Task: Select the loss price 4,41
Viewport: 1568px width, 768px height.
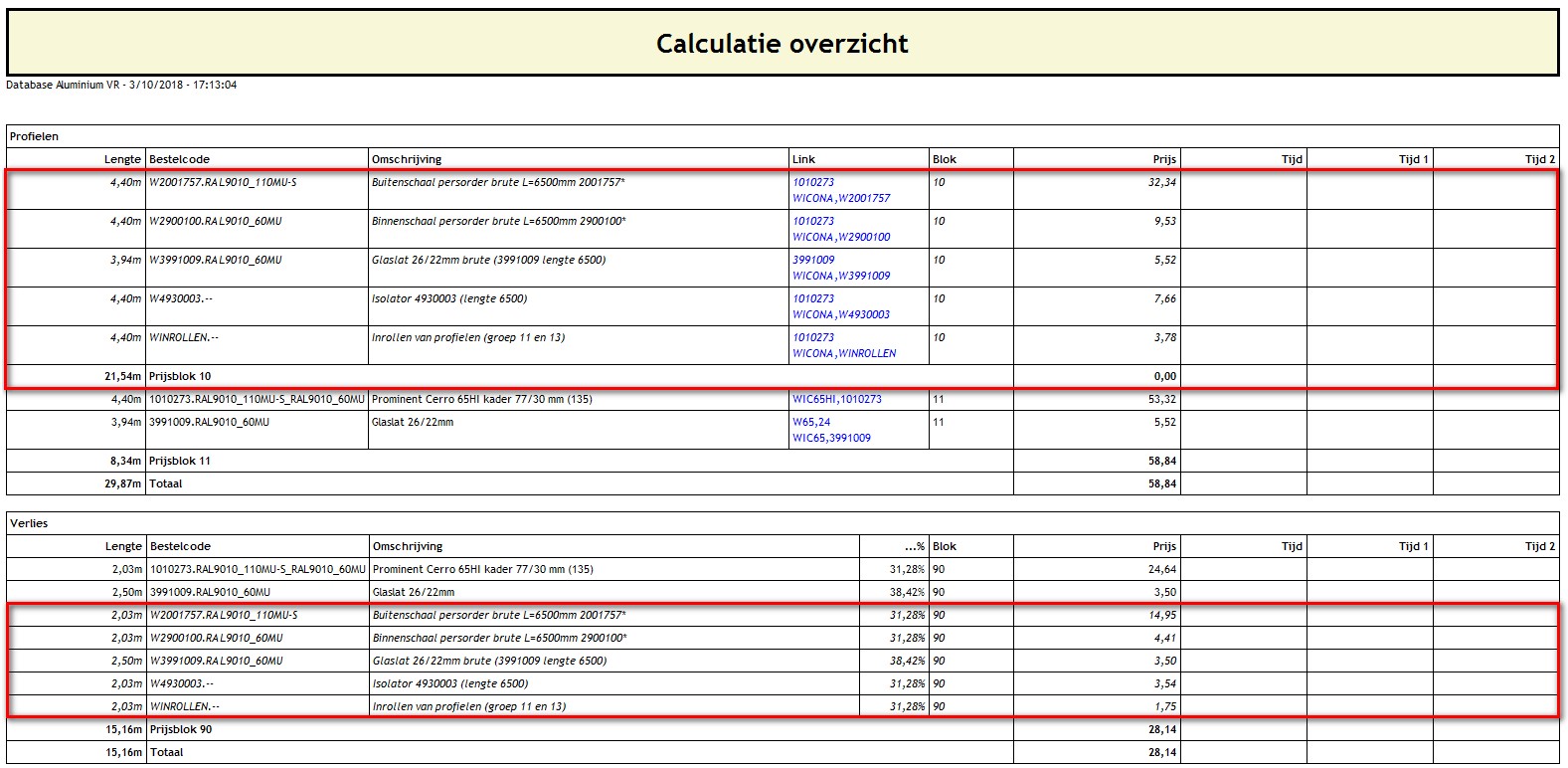Action: click(1165, 638)
